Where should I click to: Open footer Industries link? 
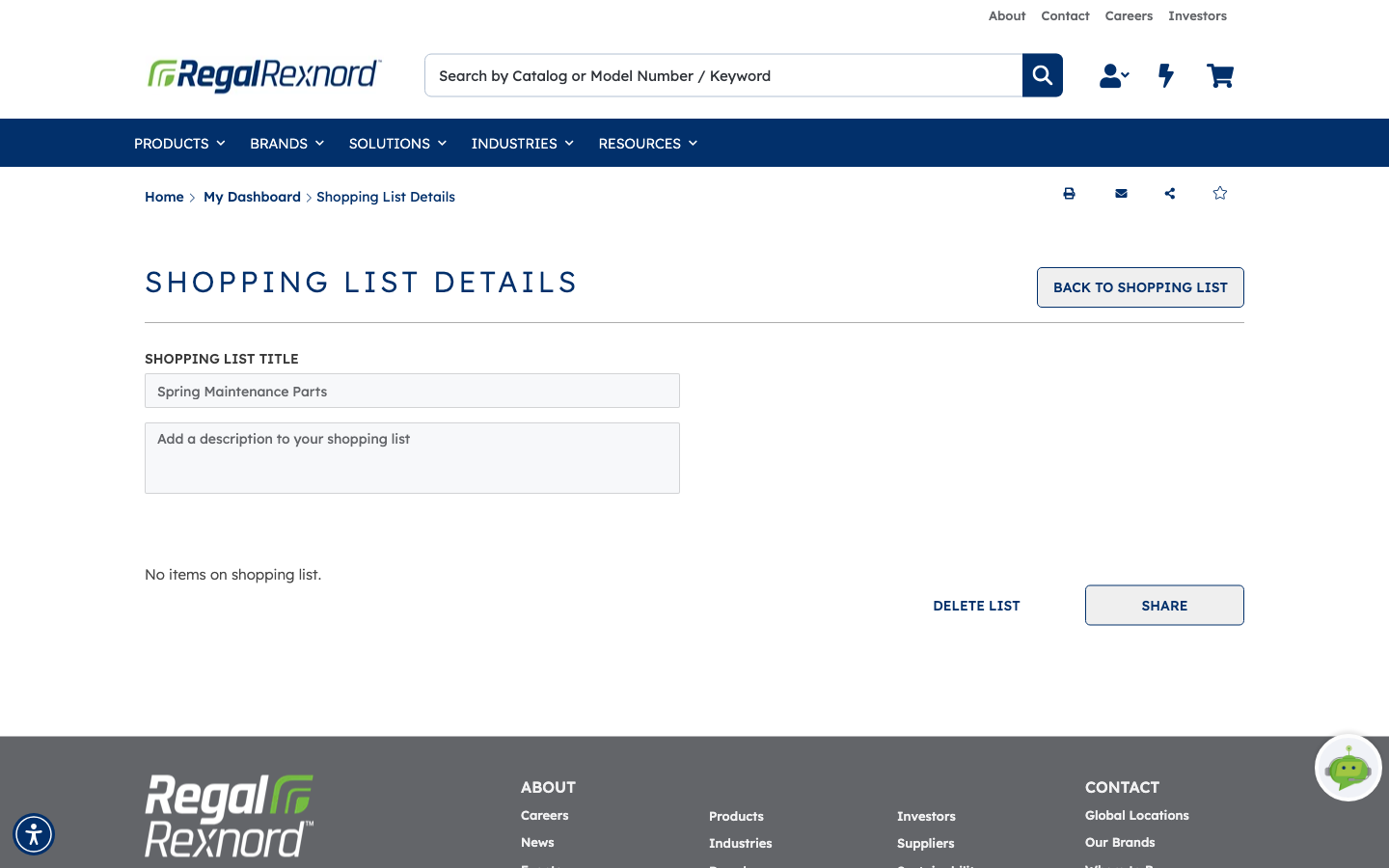point(740,844)
